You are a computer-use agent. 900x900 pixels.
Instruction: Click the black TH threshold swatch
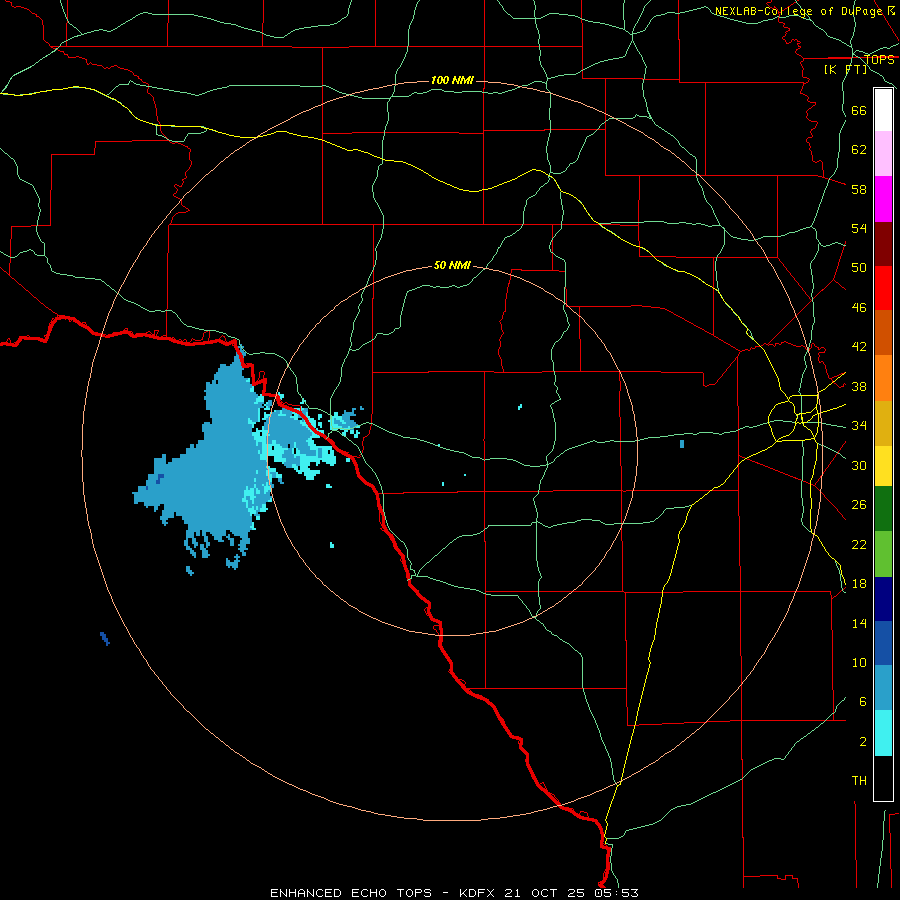tap(883, 778)
